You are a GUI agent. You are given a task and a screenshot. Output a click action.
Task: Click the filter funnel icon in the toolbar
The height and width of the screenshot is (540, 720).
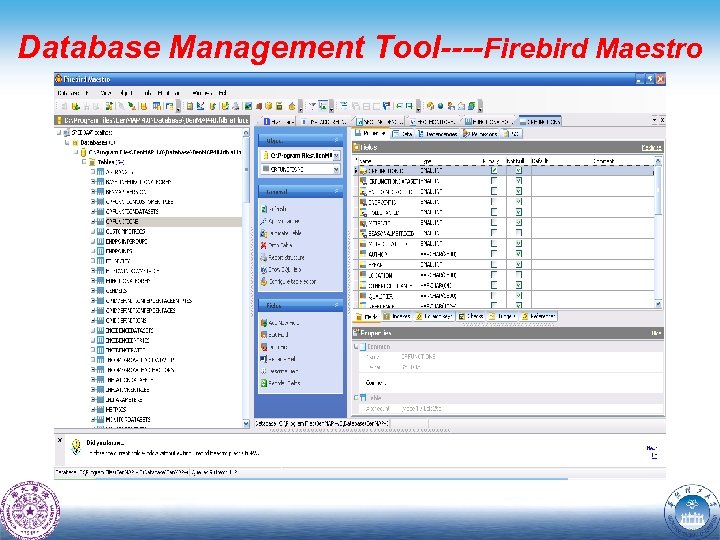pyautogui.click(x=312, y=107)
